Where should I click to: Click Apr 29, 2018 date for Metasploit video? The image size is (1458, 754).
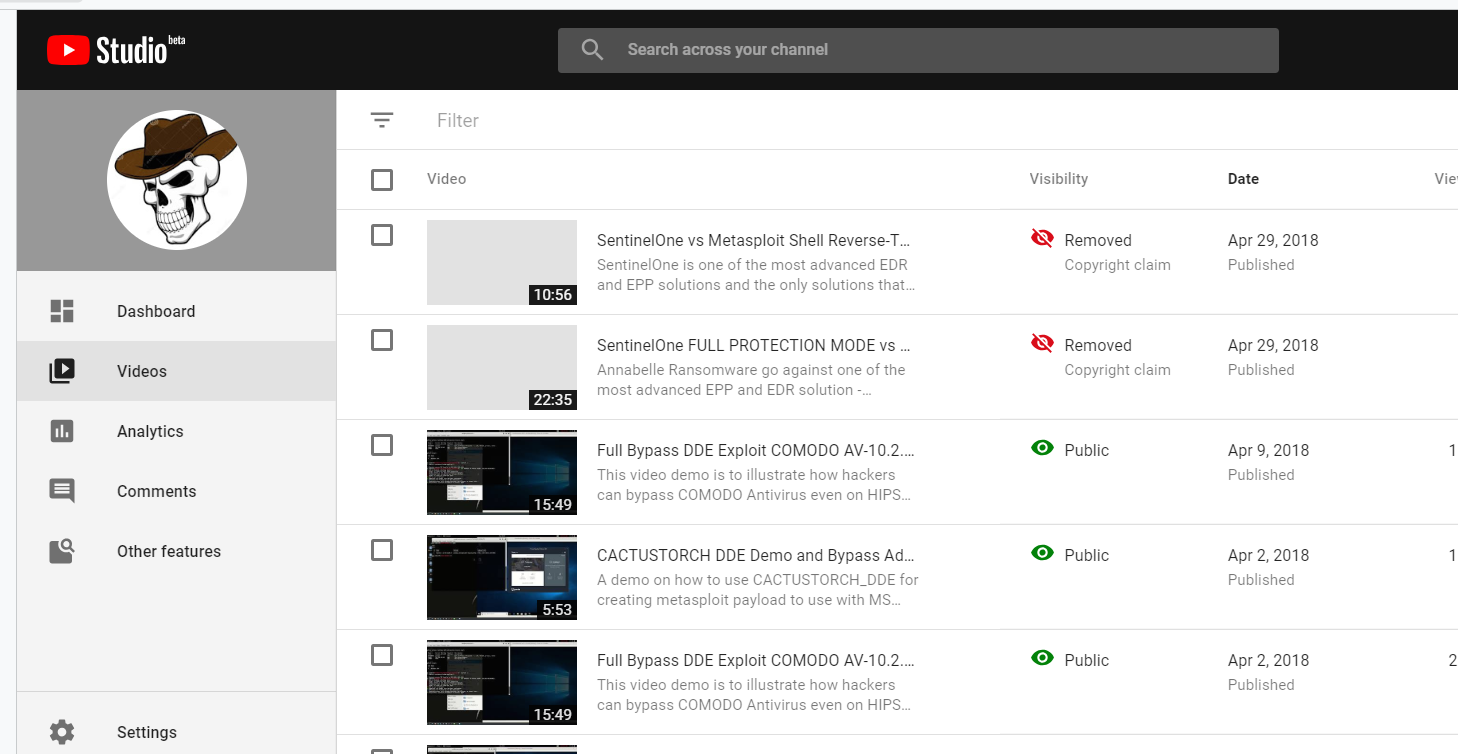pos(1273,240)
